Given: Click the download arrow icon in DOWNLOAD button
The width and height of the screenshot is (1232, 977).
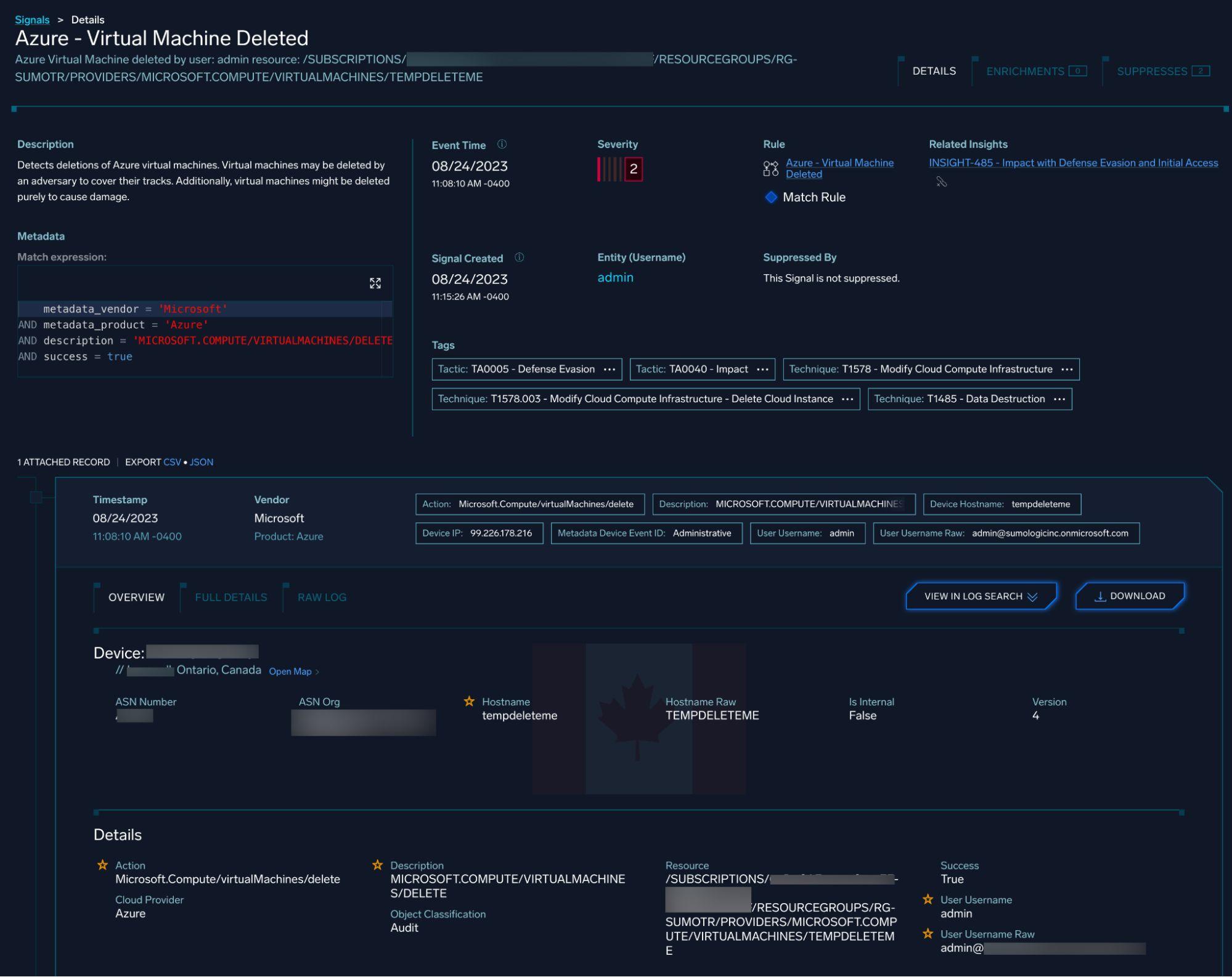Looking at the screenshot, I should (1100, 595).
